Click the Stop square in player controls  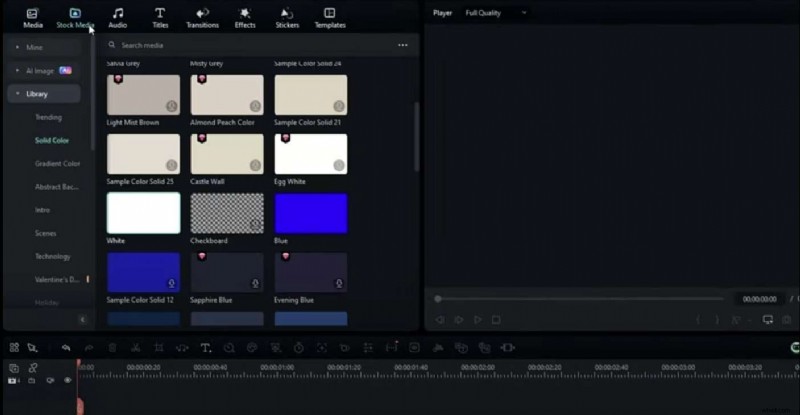pos(496,320)
